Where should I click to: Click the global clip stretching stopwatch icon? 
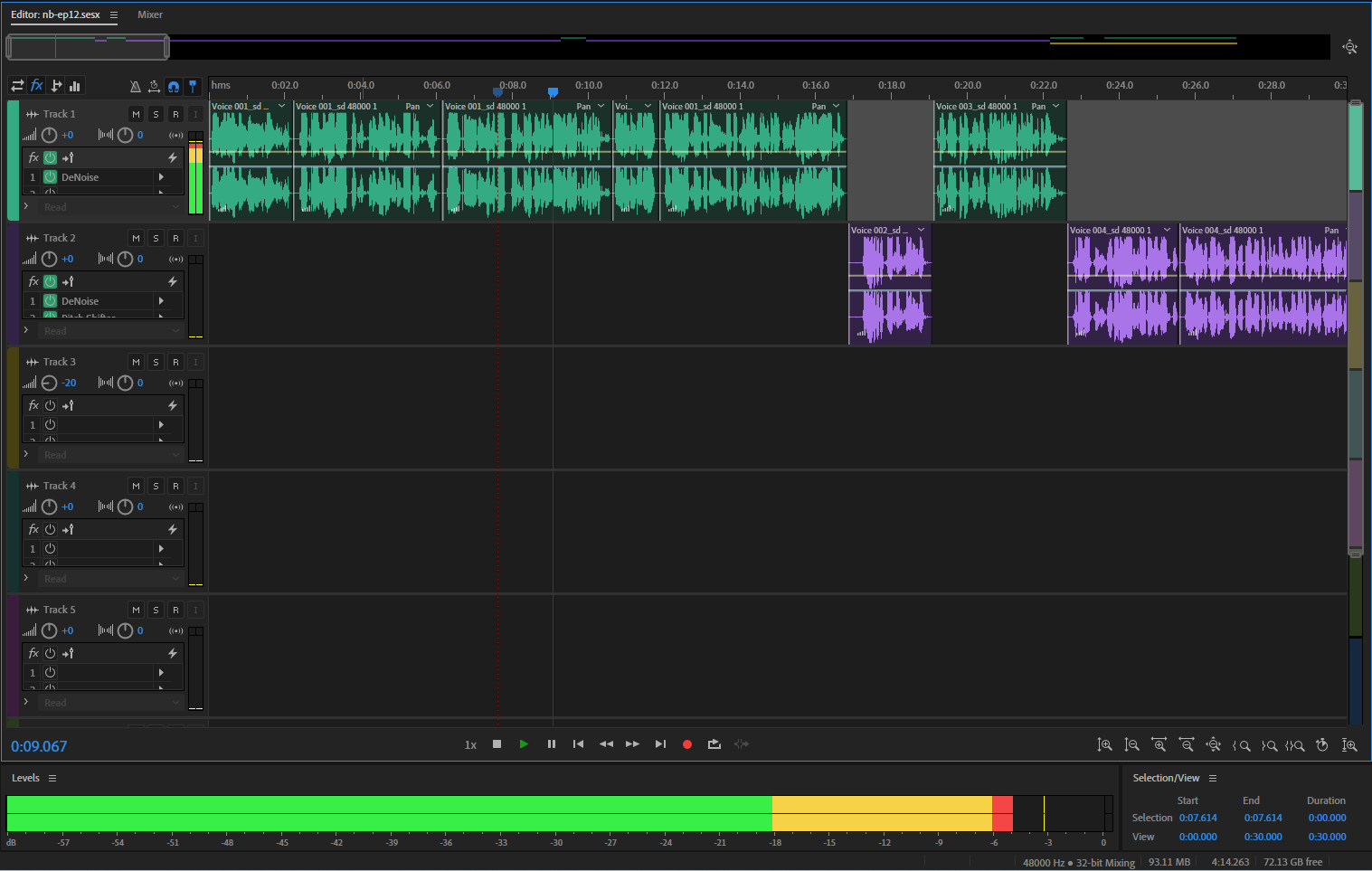[x=154, y=87]
